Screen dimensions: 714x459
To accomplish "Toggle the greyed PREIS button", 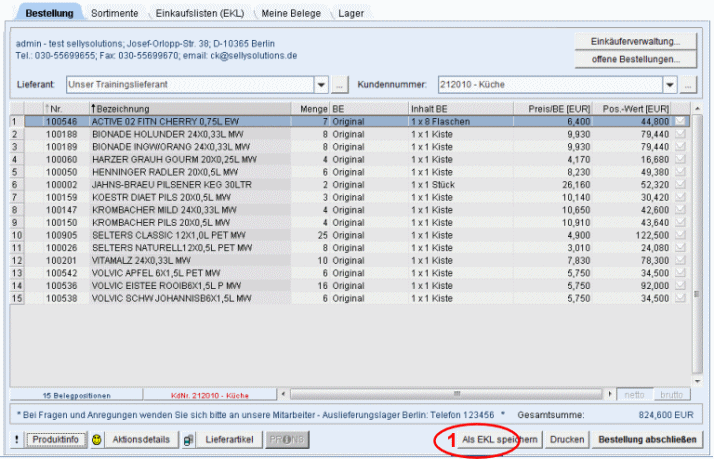I will [x=286, y=440].
